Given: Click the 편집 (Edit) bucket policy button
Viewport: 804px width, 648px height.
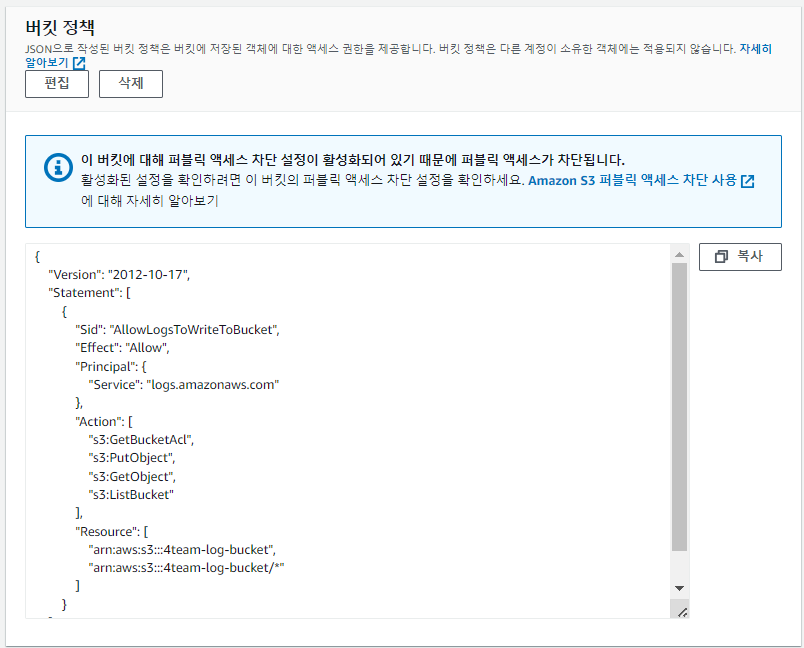Looking at the screenshot, I should 57,84.
